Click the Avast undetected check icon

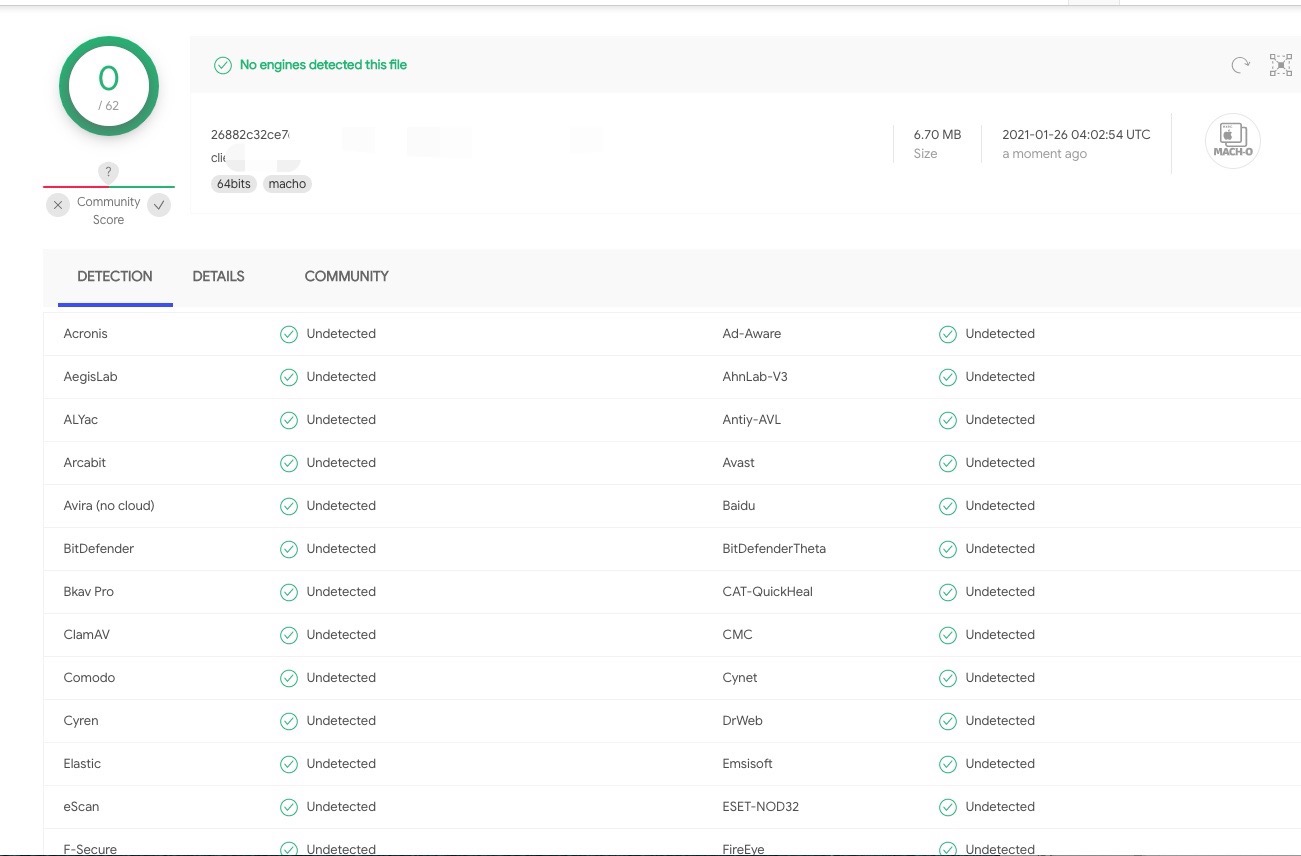click(x=948, y=463)
